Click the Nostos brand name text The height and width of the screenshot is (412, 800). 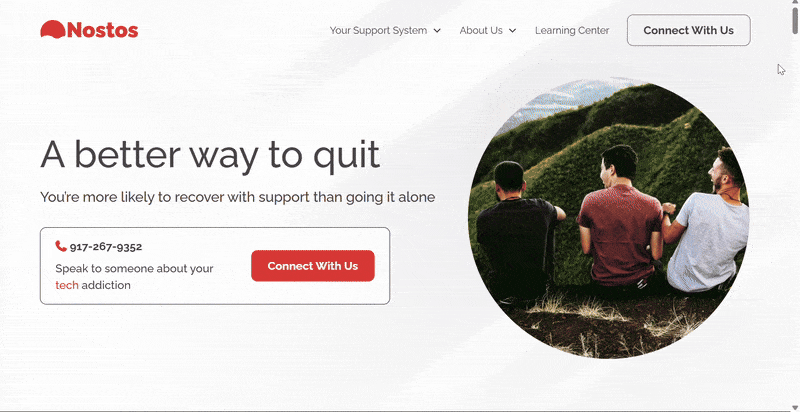click(103, 30)
